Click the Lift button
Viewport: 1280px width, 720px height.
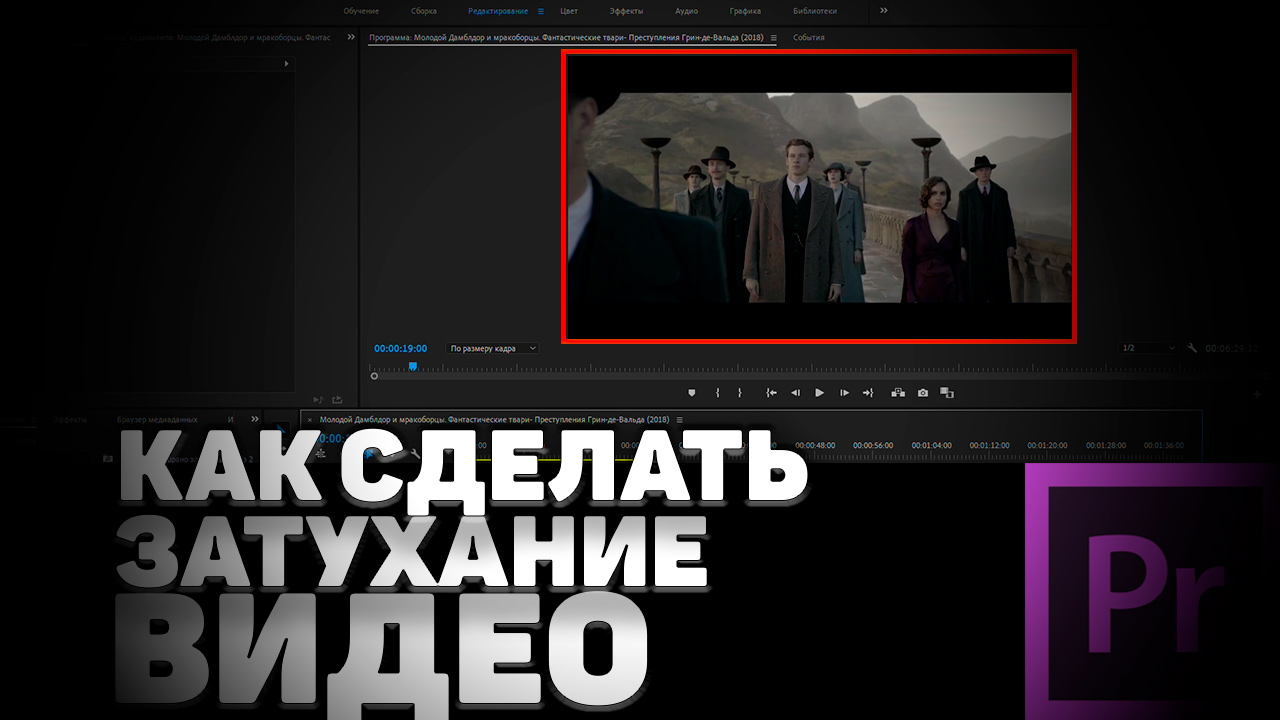coord(898,393)
